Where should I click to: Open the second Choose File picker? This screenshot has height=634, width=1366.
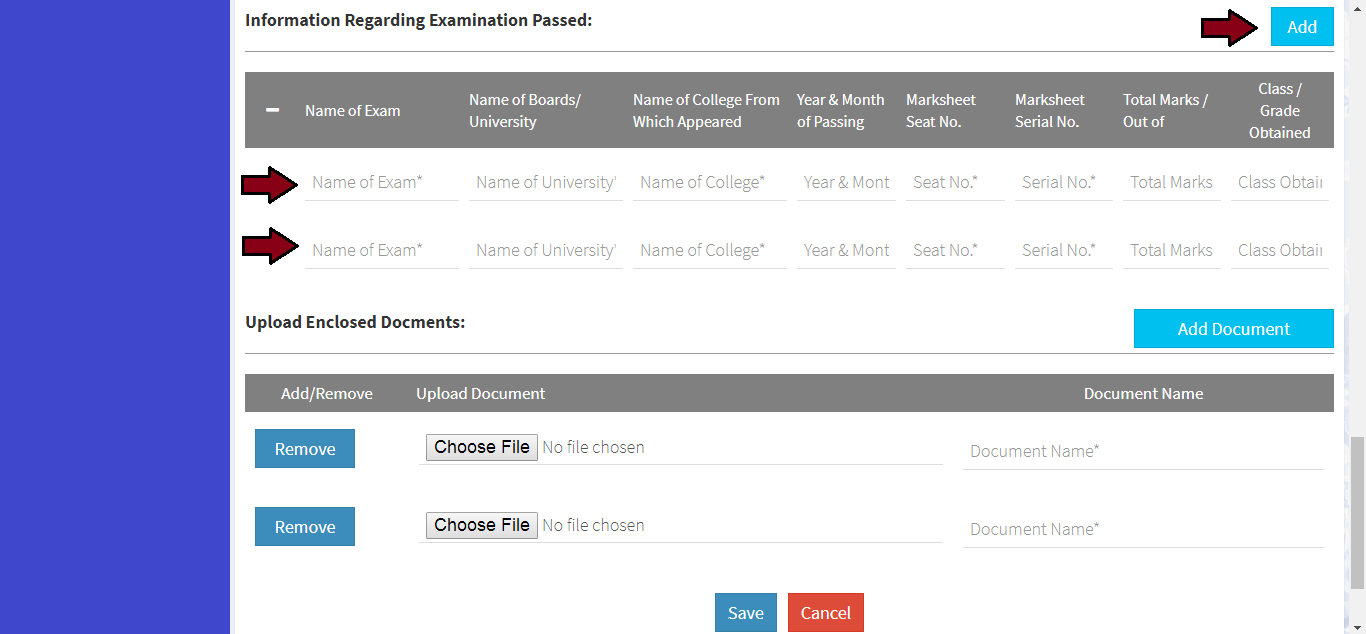point(482,525)
